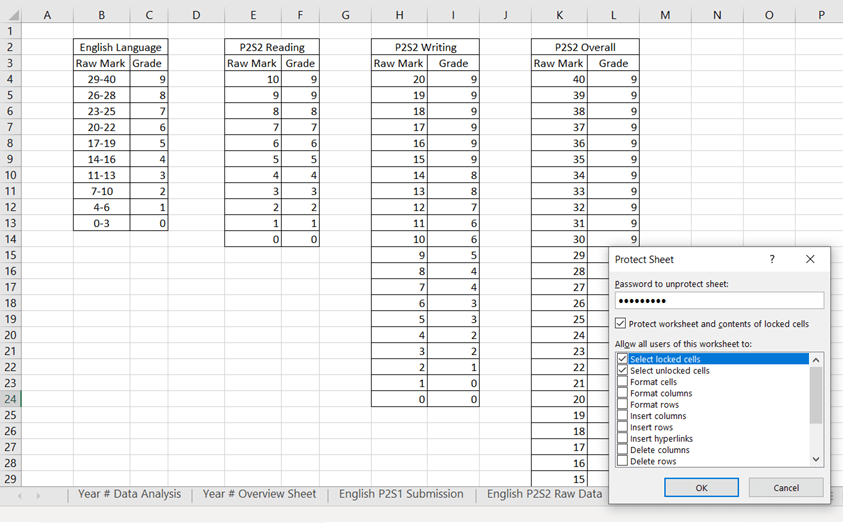843x523 pixels.
Task: Close the Protect Sheet dialog
Action: pyautogui.click(x=809, y=259)
